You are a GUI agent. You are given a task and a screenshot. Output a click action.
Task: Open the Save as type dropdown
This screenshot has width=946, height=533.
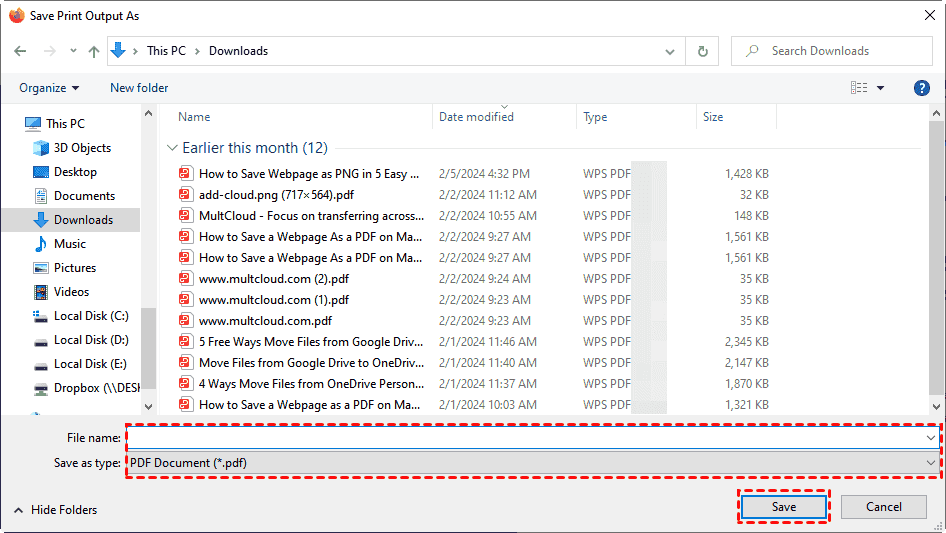533,463
